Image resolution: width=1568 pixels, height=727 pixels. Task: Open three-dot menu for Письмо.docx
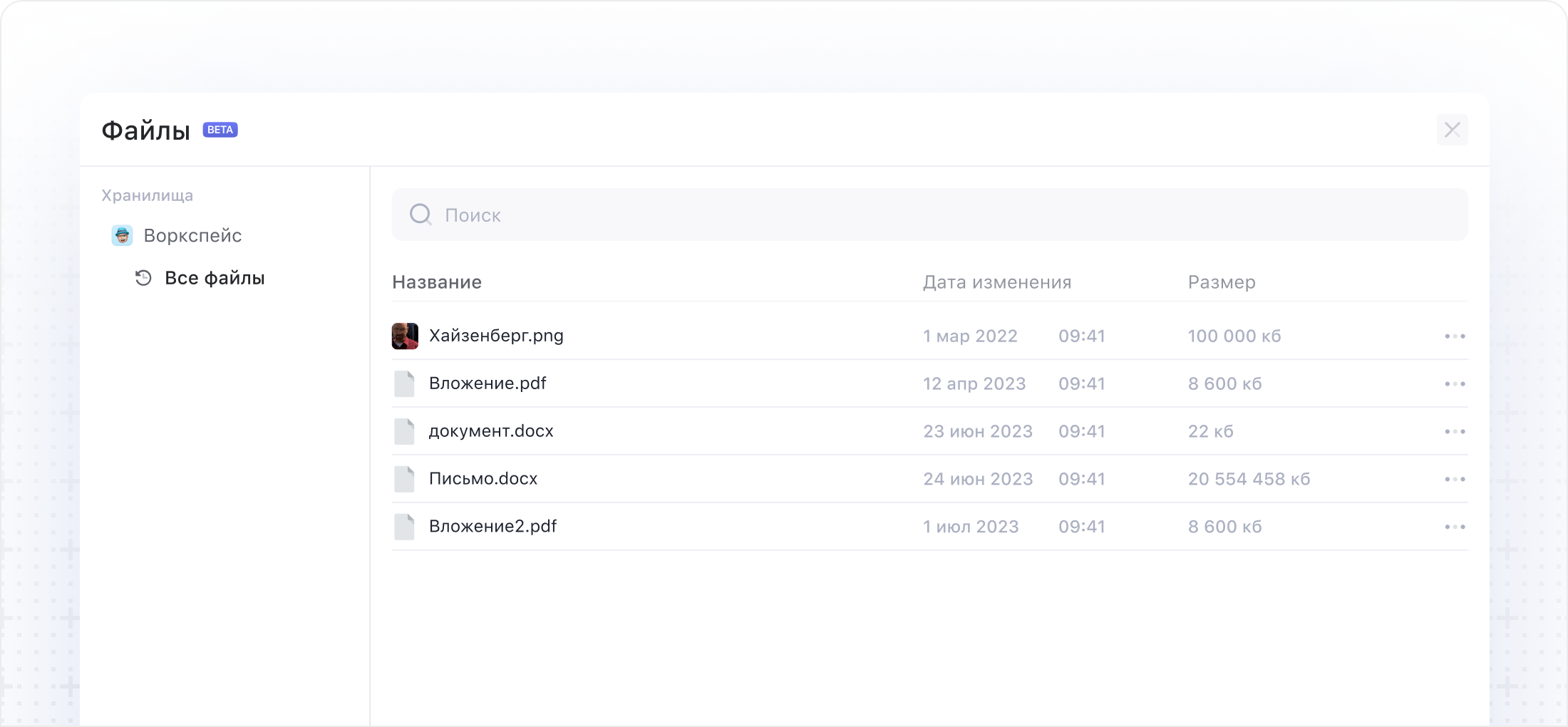point(1455,479)
